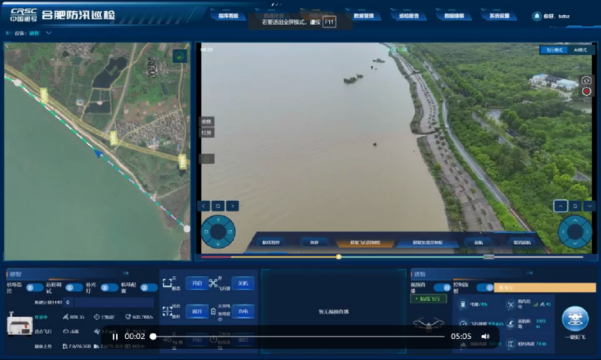601x360 pixels.
Task: Start recording with the red record icon
Action: click(586, 91)
